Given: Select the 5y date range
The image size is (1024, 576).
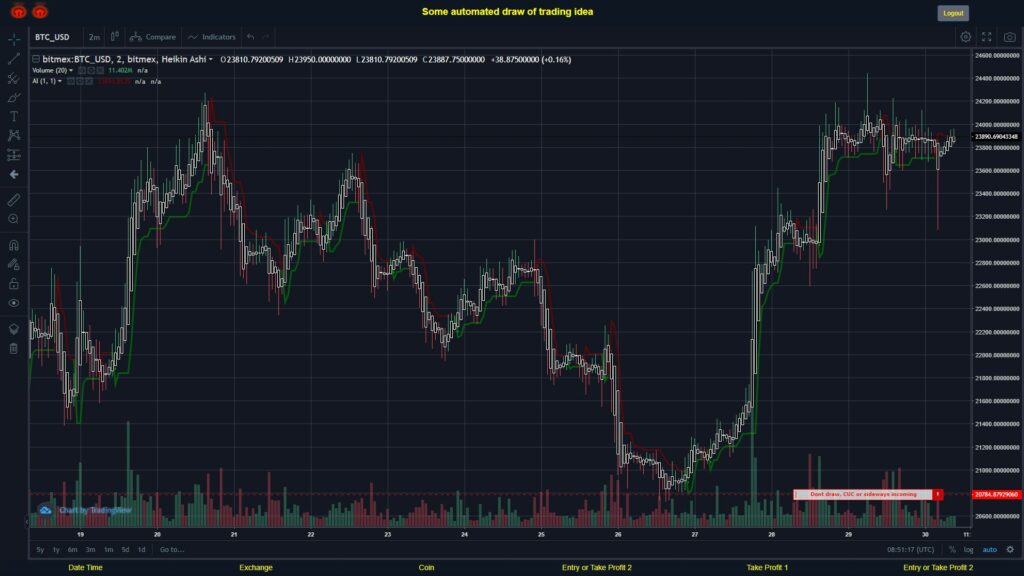Looking at the screenshot, I should 40,550.
